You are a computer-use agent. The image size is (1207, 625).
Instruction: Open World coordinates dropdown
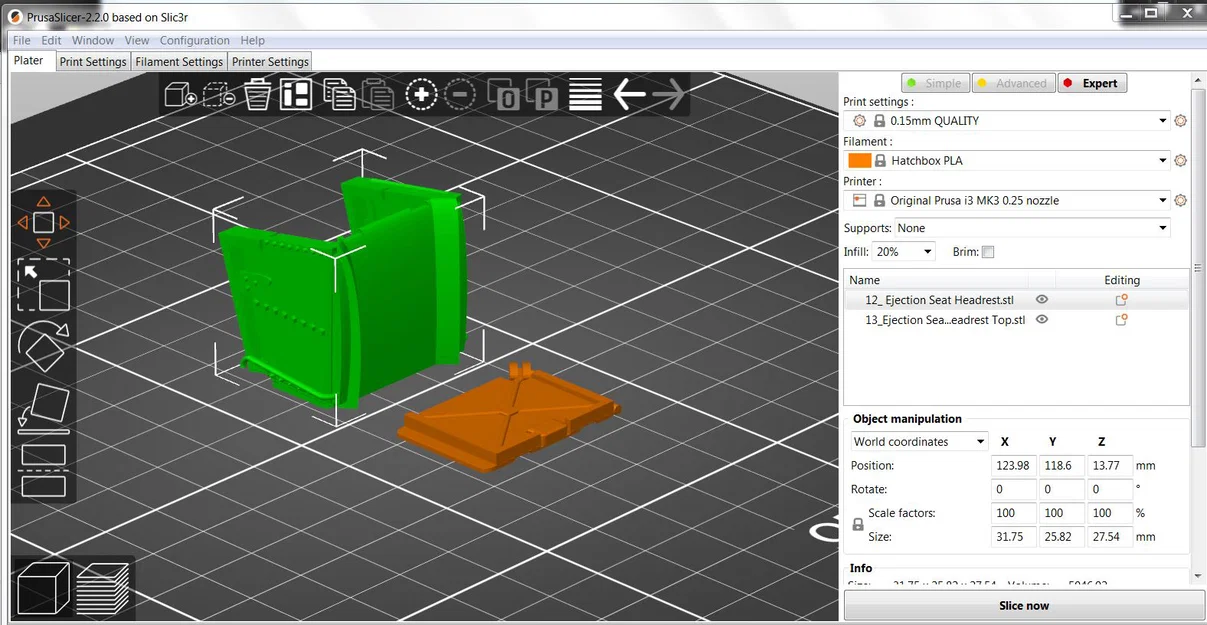click(x=919, y=441)
